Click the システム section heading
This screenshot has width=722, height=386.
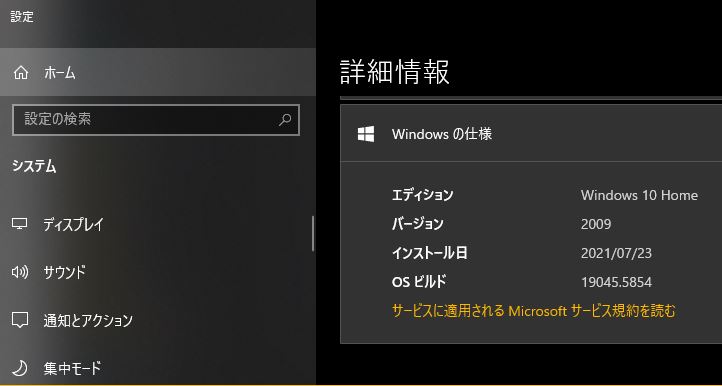tap(34, 166)
